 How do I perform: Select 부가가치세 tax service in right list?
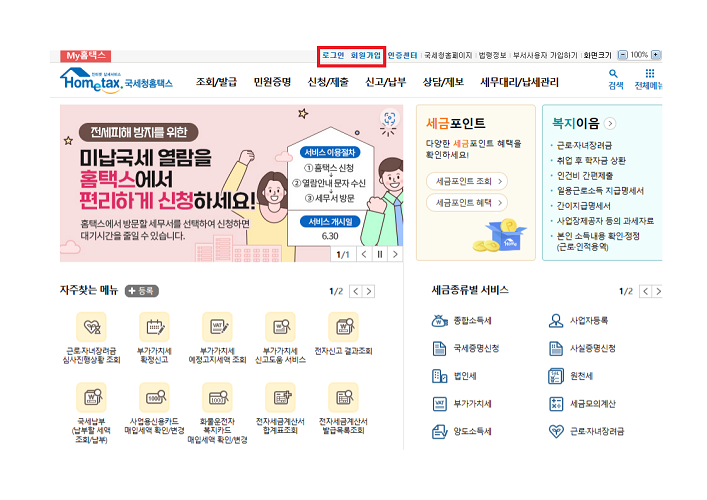[x=461, y=404]
